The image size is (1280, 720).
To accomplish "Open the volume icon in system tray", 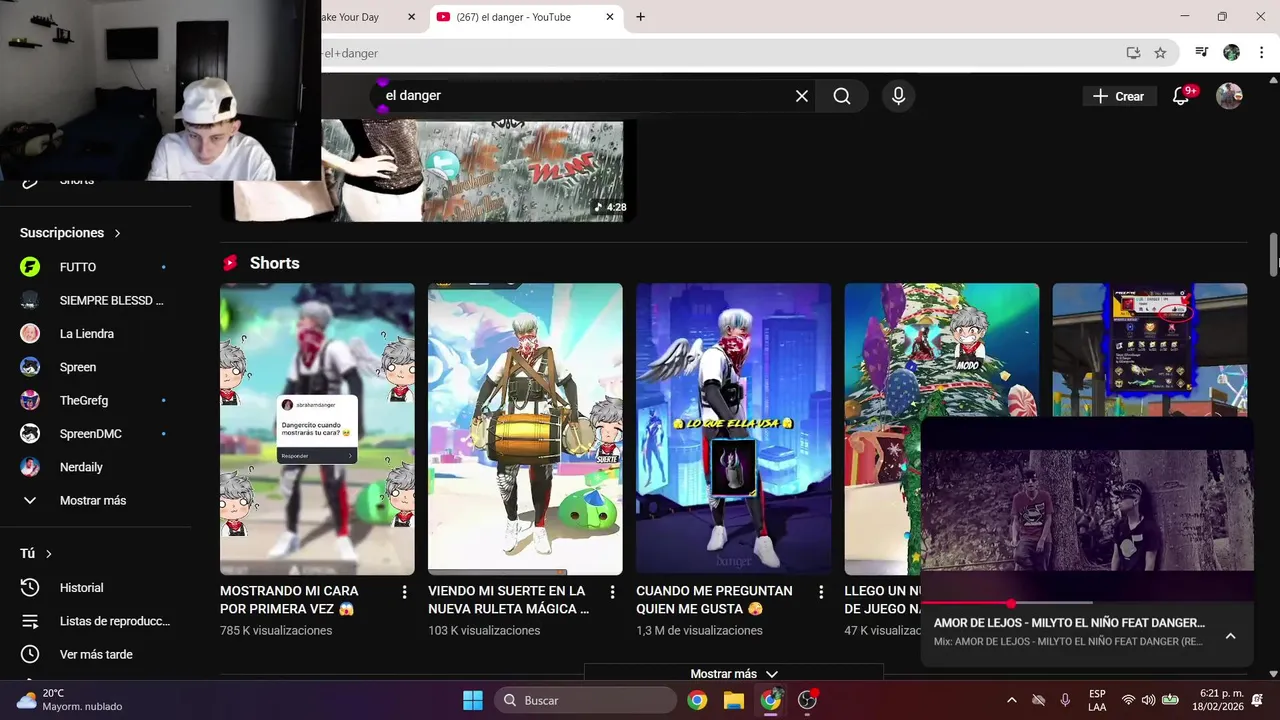I will [1148, 700].
